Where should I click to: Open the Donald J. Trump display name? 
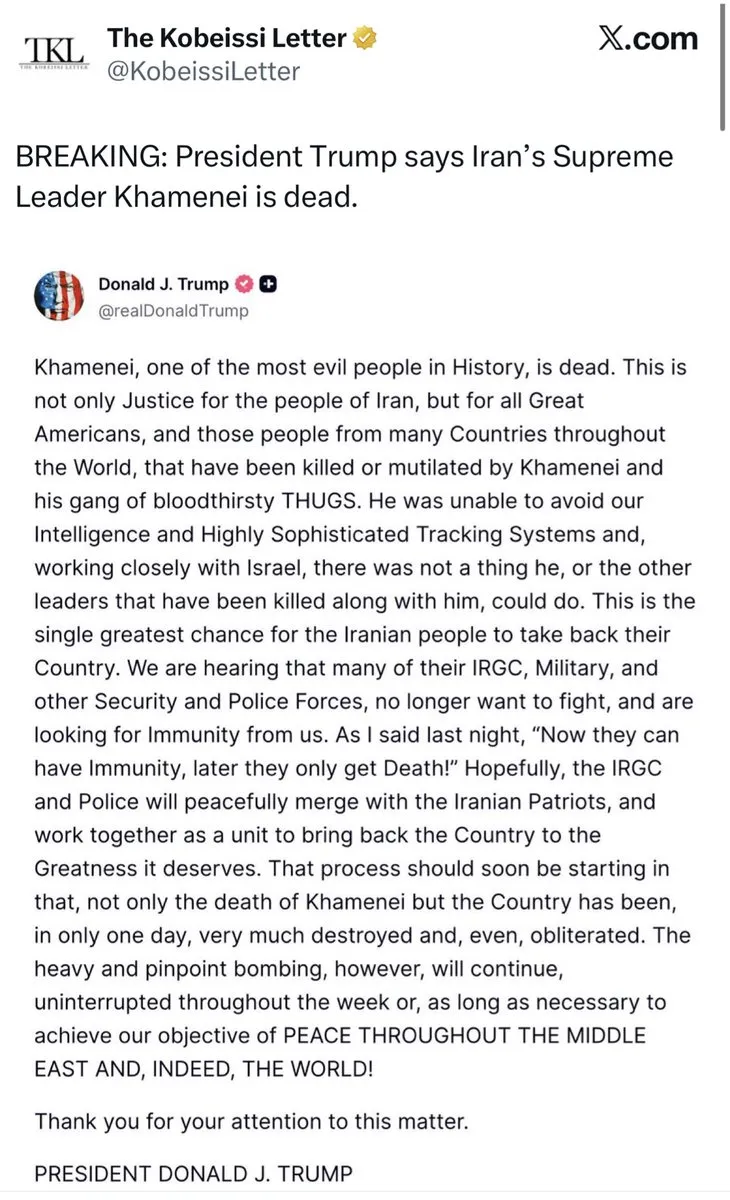163,284
